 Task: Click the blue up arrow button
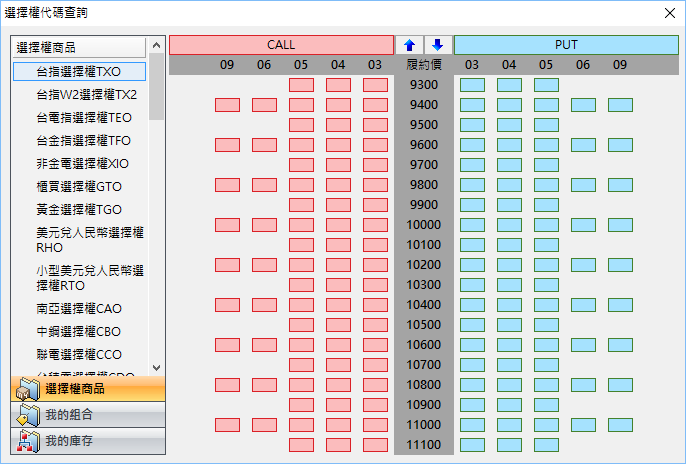[x=409, y=45]
